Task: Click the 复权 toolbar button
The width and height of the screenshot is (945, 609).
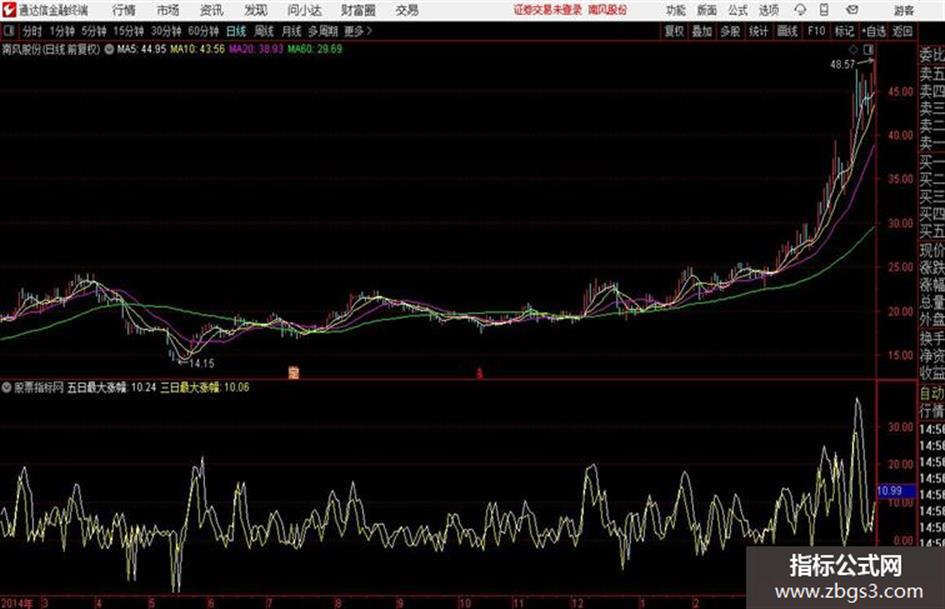Action: (x=674, y=31)
